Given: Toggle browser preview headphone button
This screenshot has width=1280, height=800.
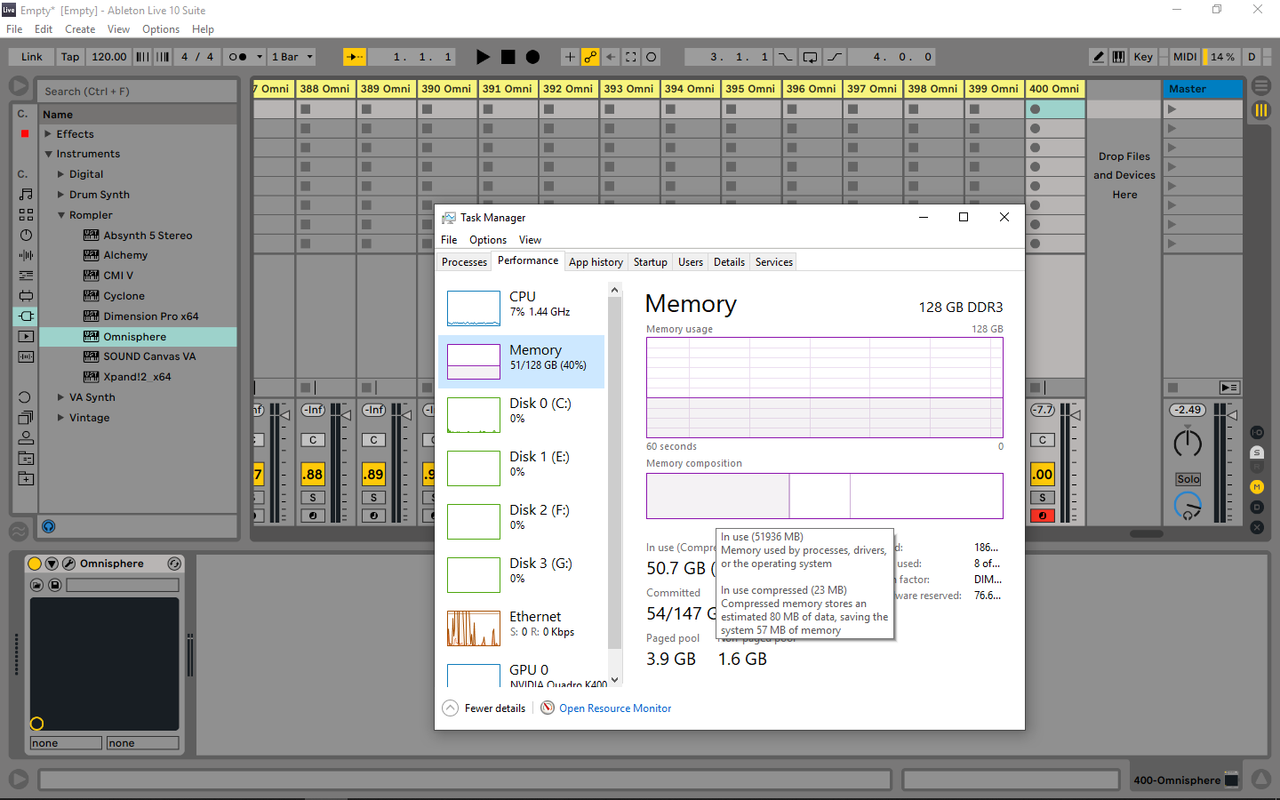Looking at the screenshot, I should point(48,526).
